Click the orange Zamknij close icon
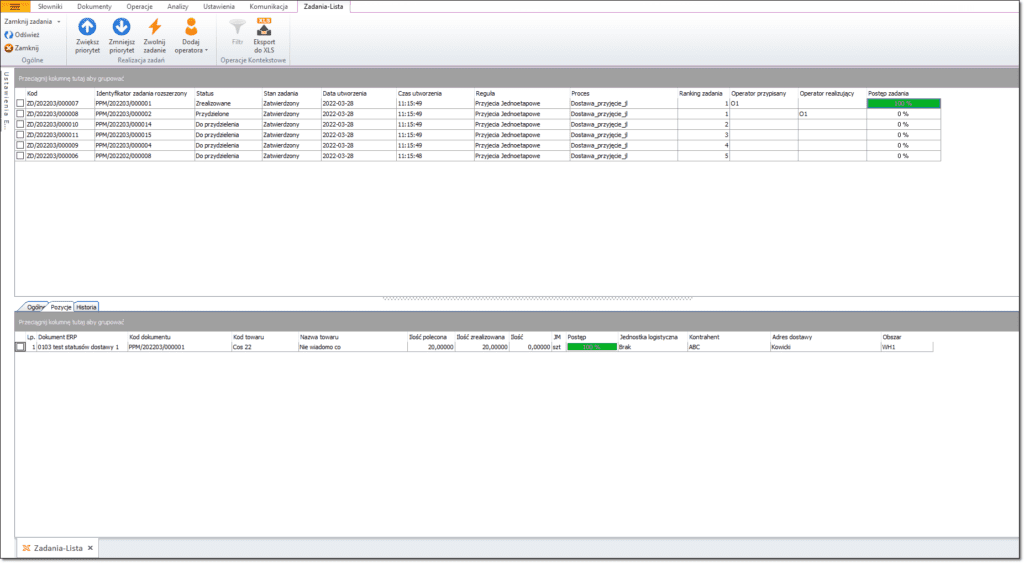 click(x=8, y=48)
